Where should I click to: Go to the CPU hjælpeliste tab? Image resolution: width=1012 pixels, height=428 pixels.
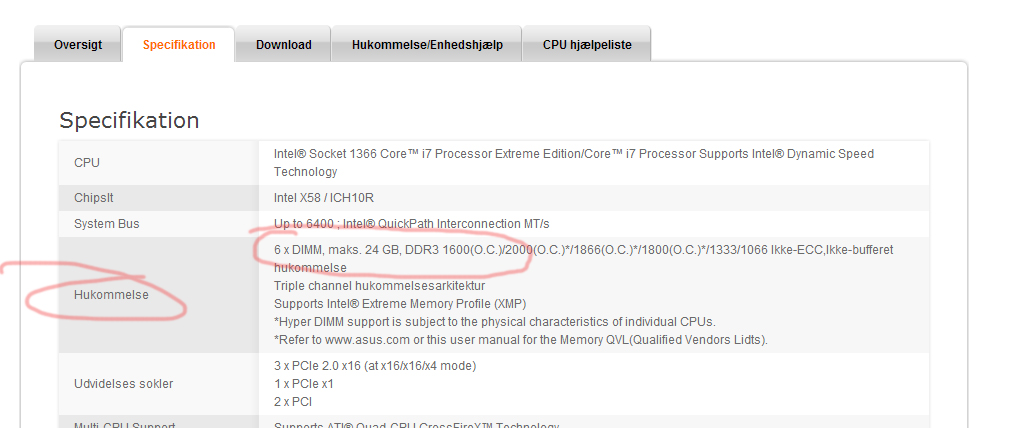coord(587,45)
